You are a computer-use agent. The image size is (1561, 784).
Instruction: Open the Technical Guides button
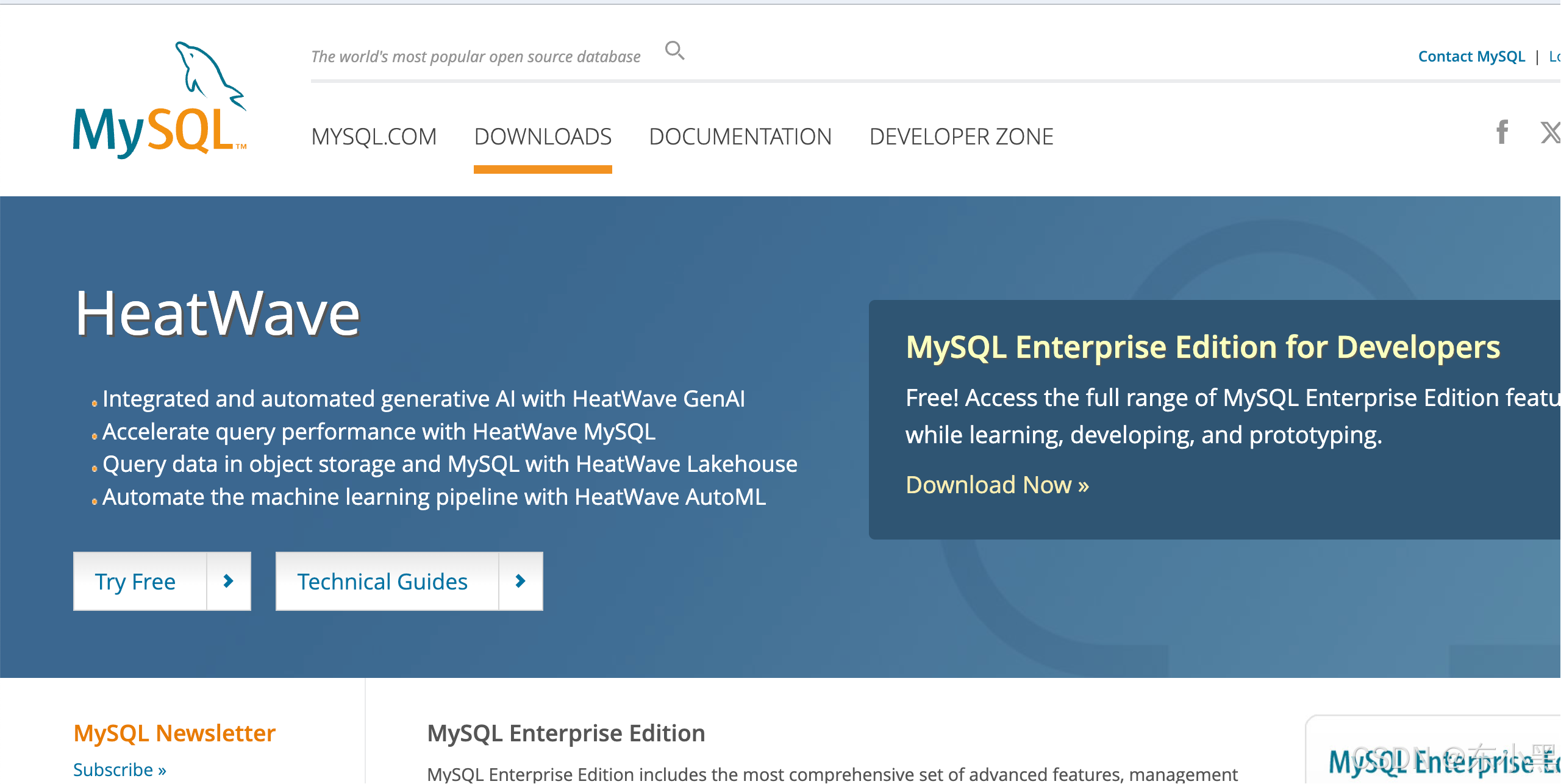pyautogui.click(x=409, y=581)
